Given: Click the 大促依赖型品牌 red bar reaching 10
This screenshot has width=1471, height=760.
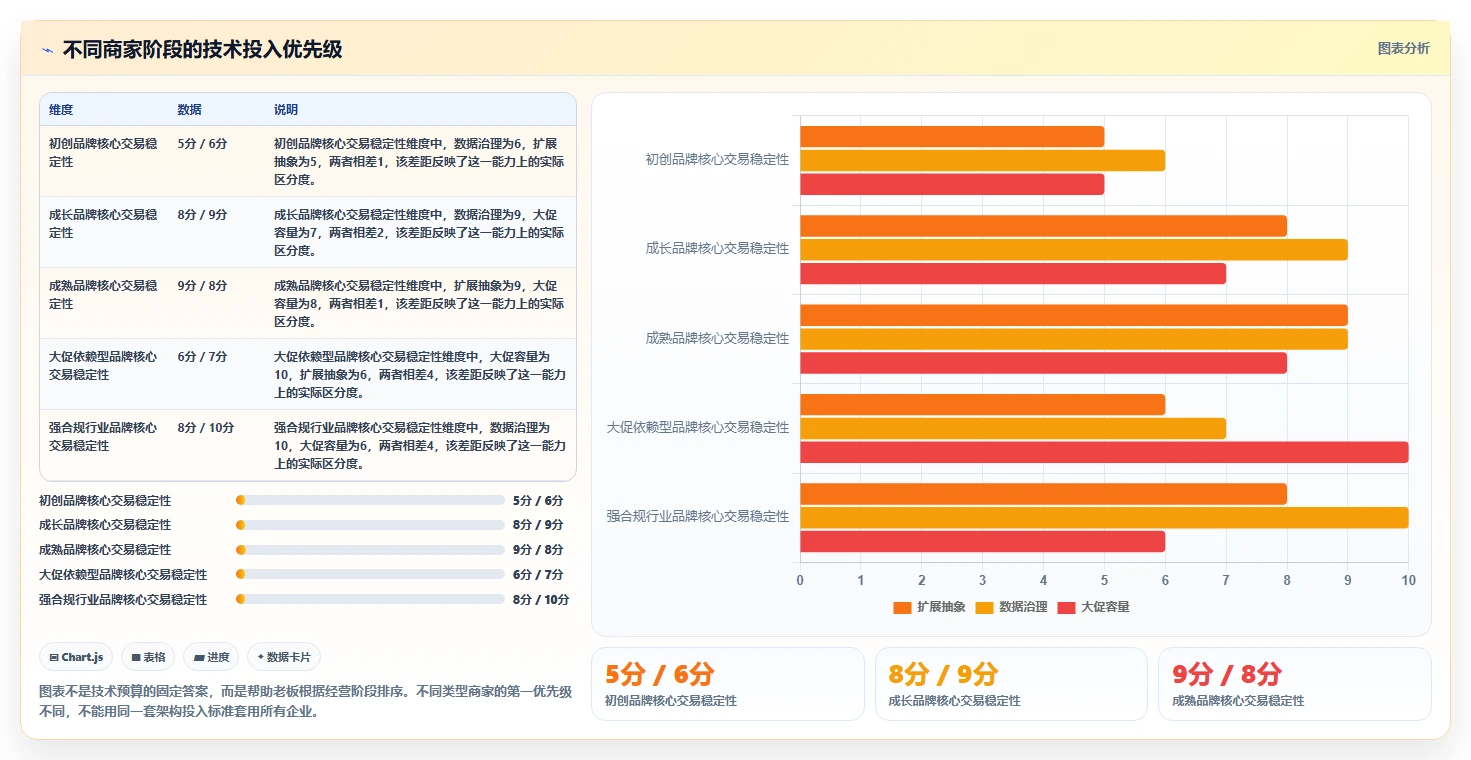Looking at the screenshot, I should pos(1104,452).
